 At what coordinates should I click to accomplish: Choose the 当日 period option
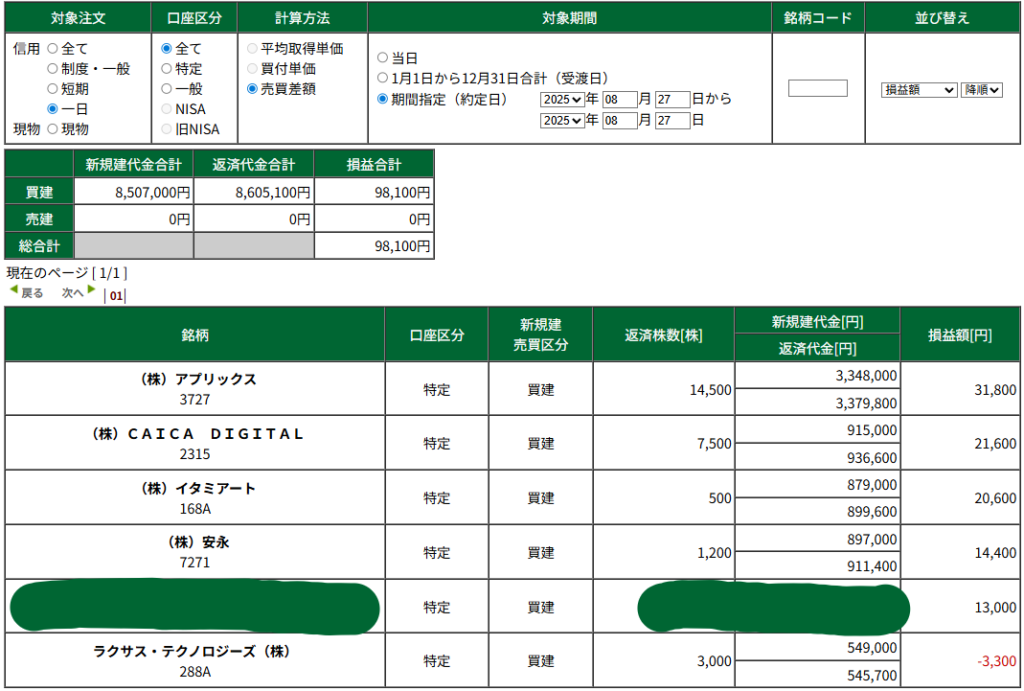click(383, 58)
